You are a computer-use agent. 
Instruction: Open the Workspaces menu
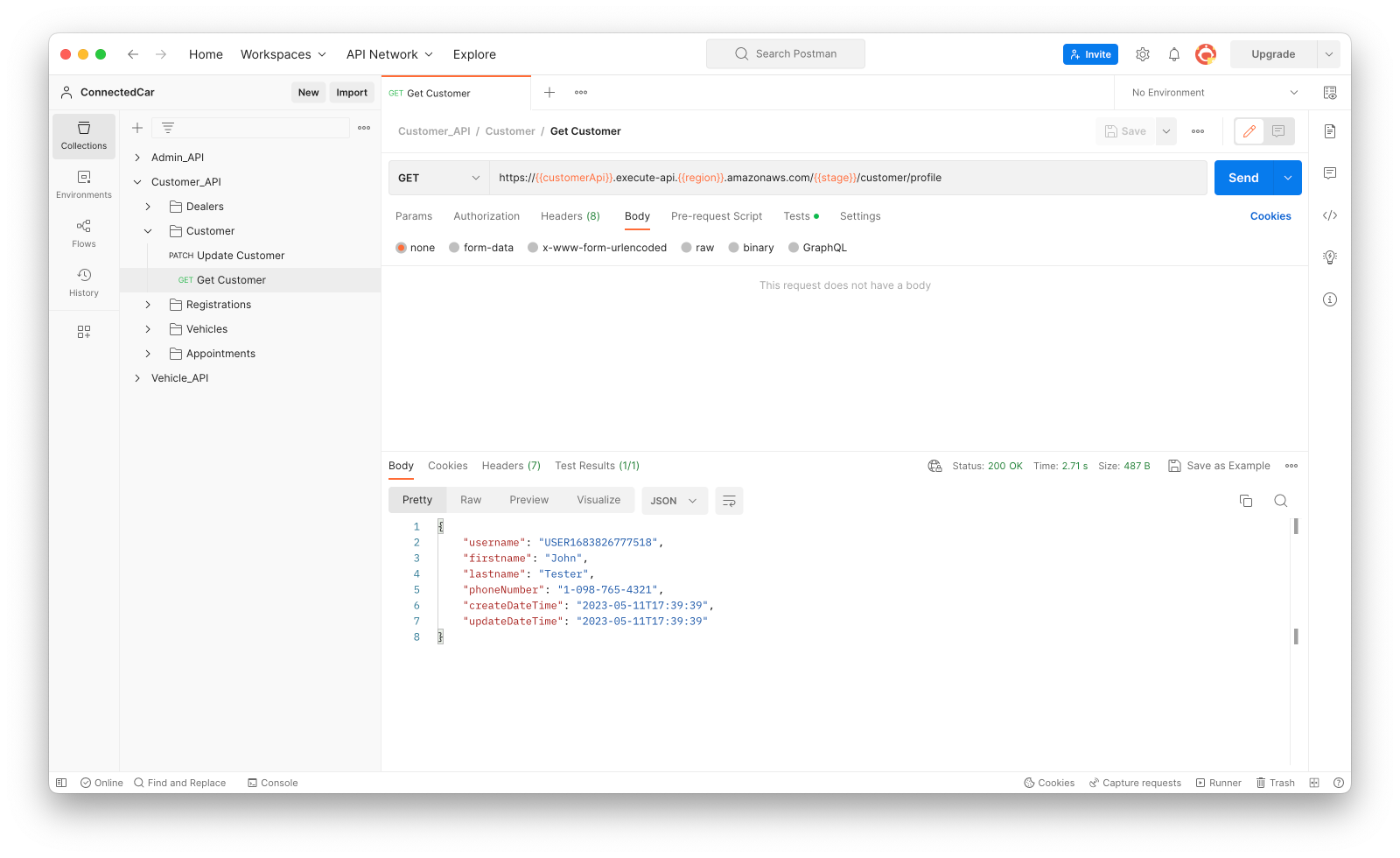point(283,54)
